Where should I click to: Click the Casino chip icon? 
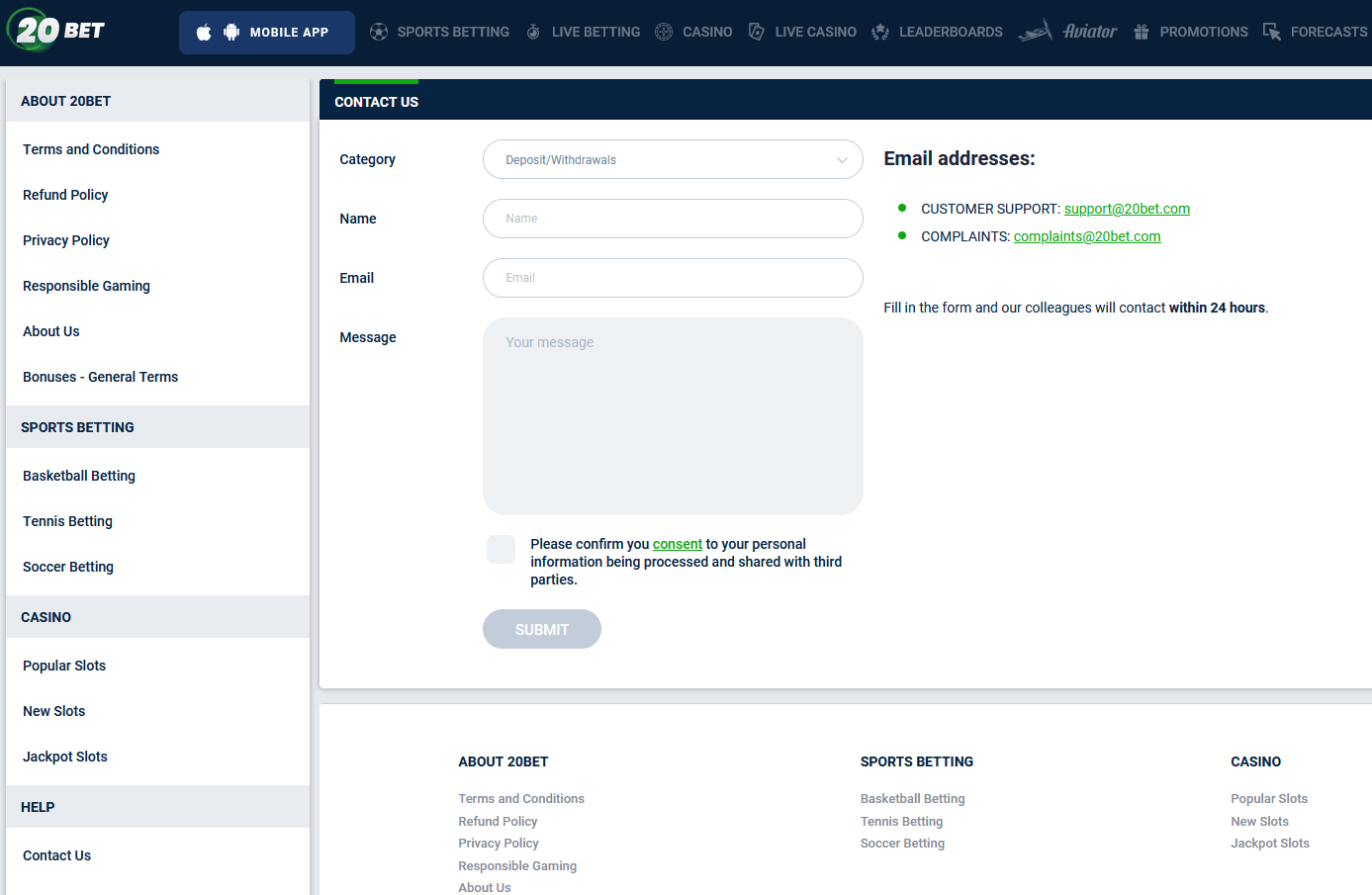coord(664,32)
